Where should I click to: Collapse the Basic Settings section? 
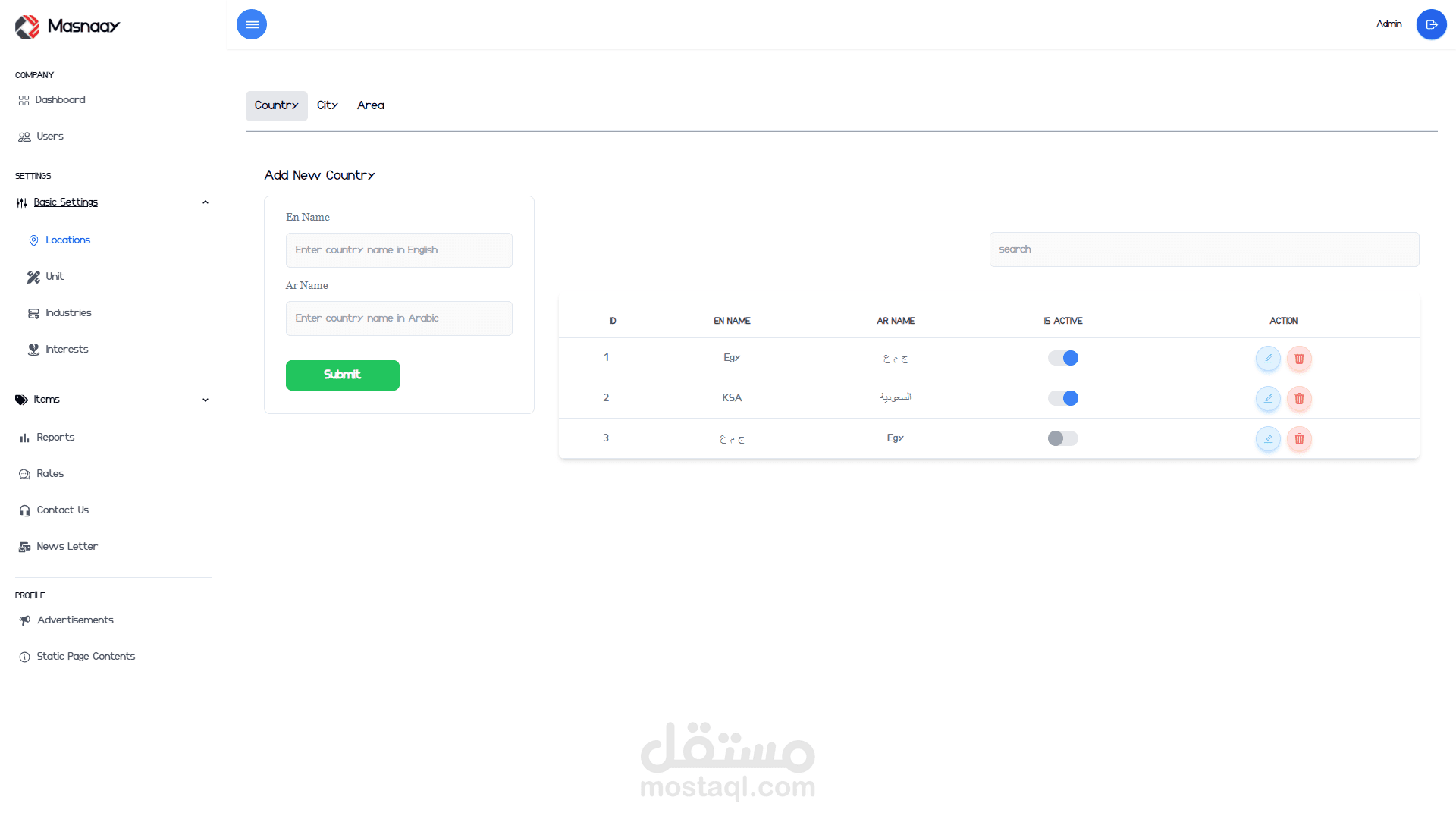tap(205, 202)
